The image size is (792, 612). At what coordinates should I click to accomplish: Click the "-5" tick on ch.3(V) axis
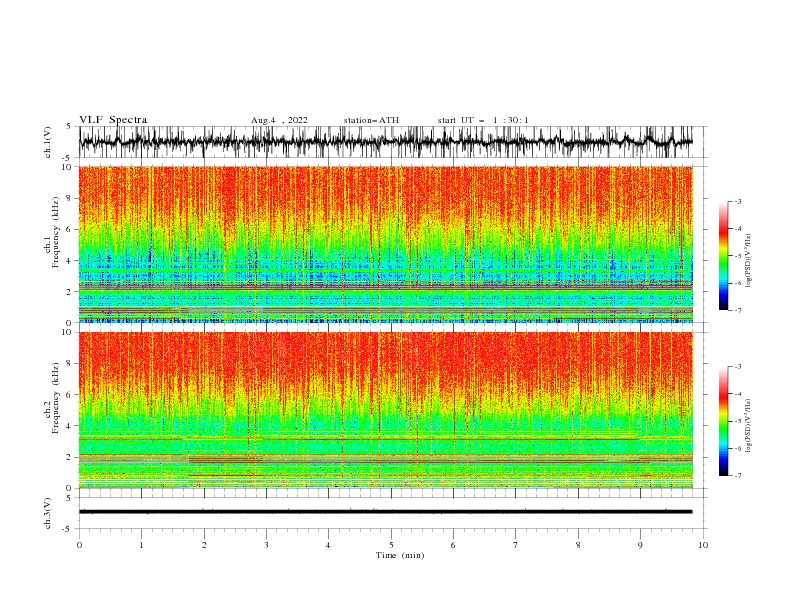pyautogui.click(x=68, y=529)
